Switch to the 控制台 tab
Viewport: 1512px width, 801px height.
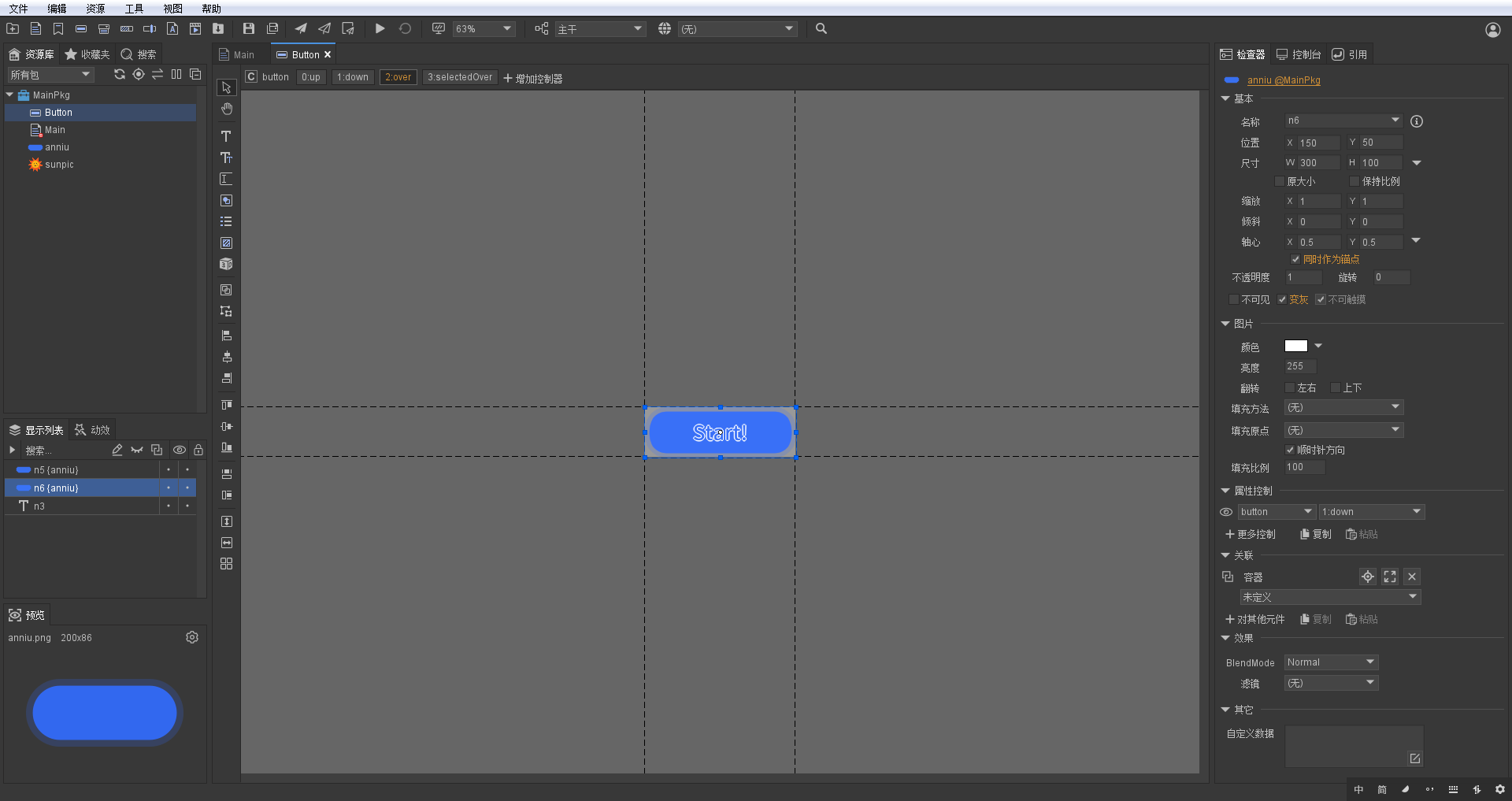[1299, 54]
